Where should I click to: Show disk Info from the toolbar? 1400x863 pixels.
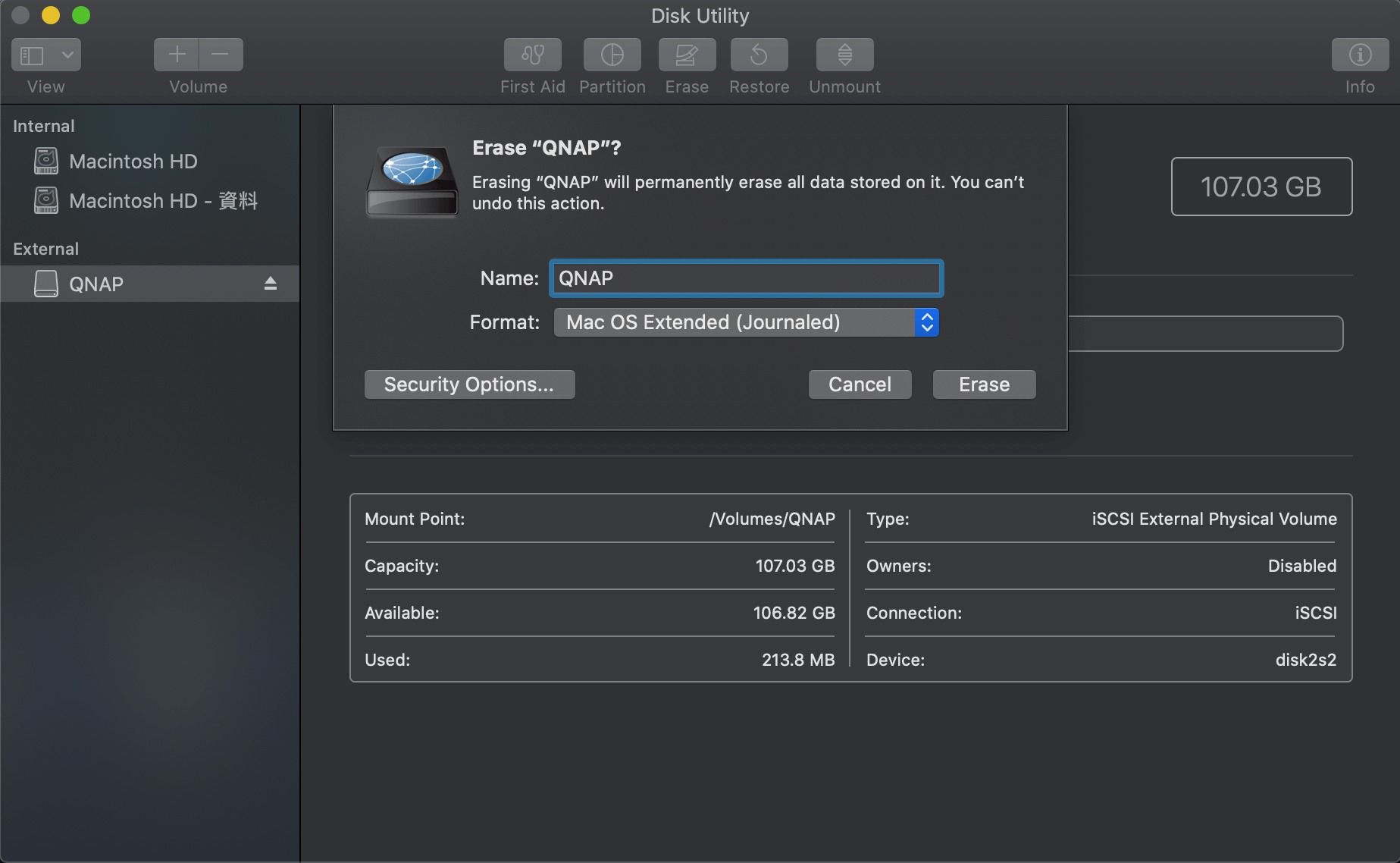pyautogui.click(x=1360, y=55)
